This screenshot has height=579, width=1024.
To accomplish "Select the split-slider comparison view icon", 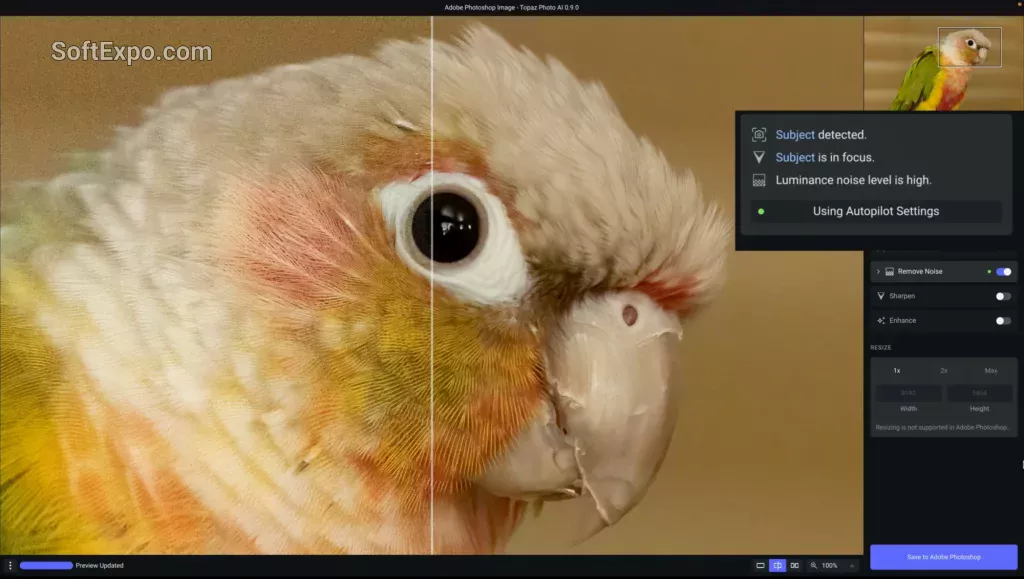I will point(778,566).
